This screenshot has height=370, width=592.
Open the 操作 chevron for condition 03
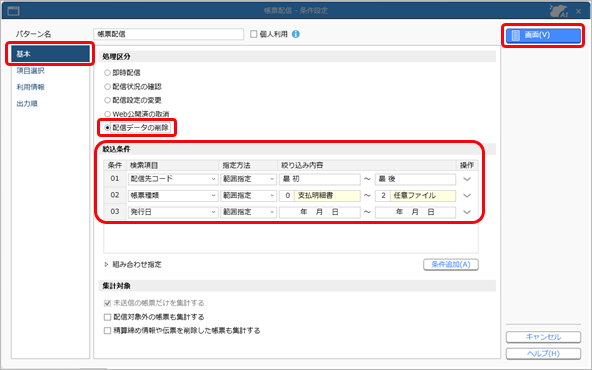point(467,212)
